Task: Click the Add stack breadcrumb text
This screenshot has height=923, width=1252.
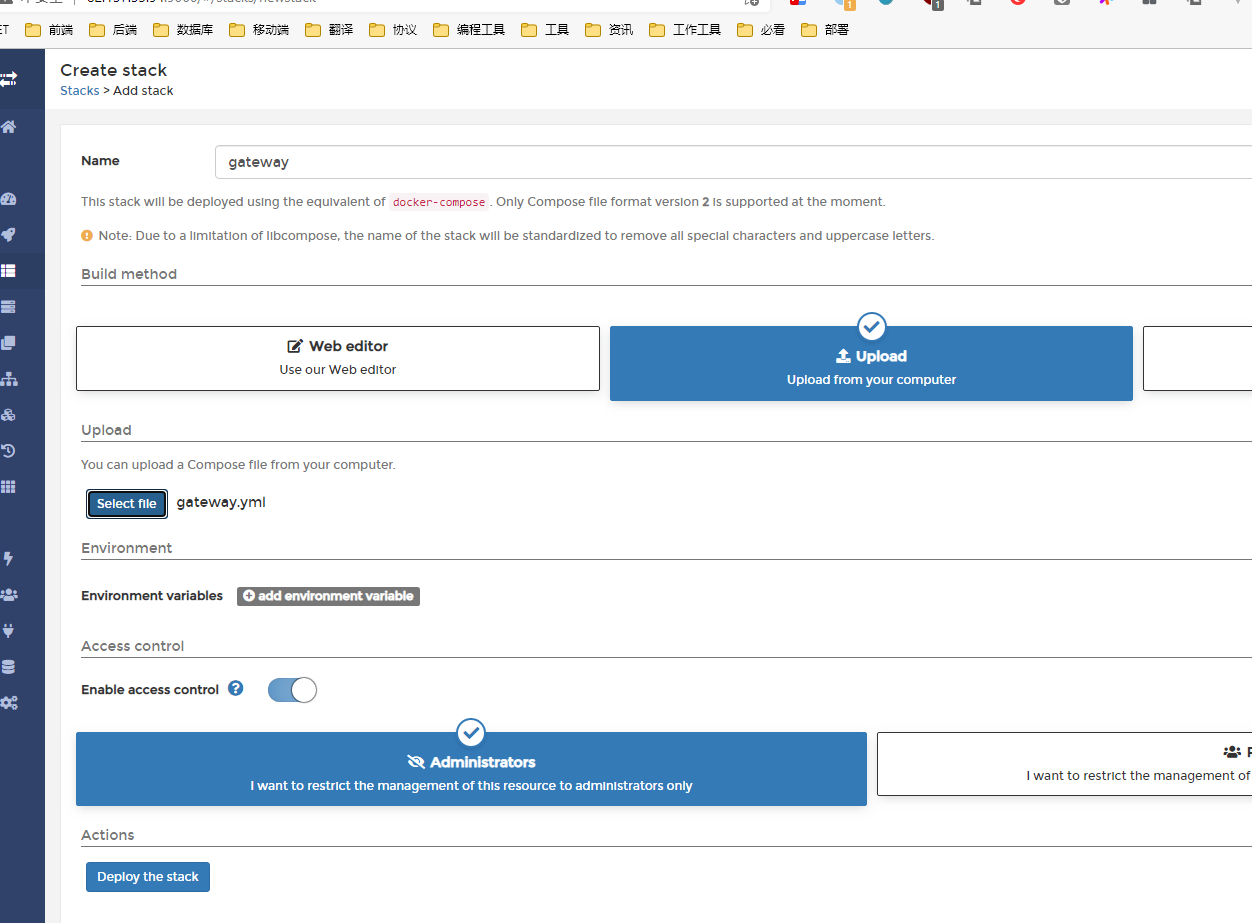Action: coord(143,91)
